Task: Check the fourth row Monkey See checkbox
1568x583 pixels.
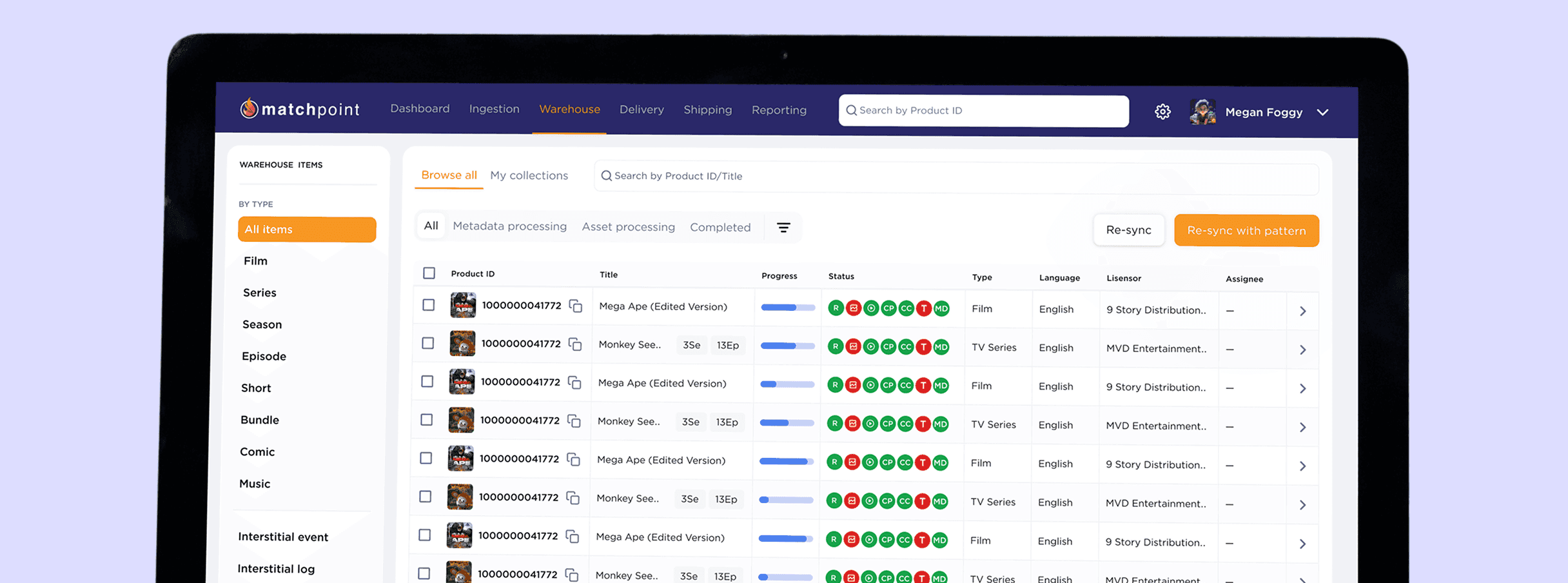Action: tap(426, 419)
